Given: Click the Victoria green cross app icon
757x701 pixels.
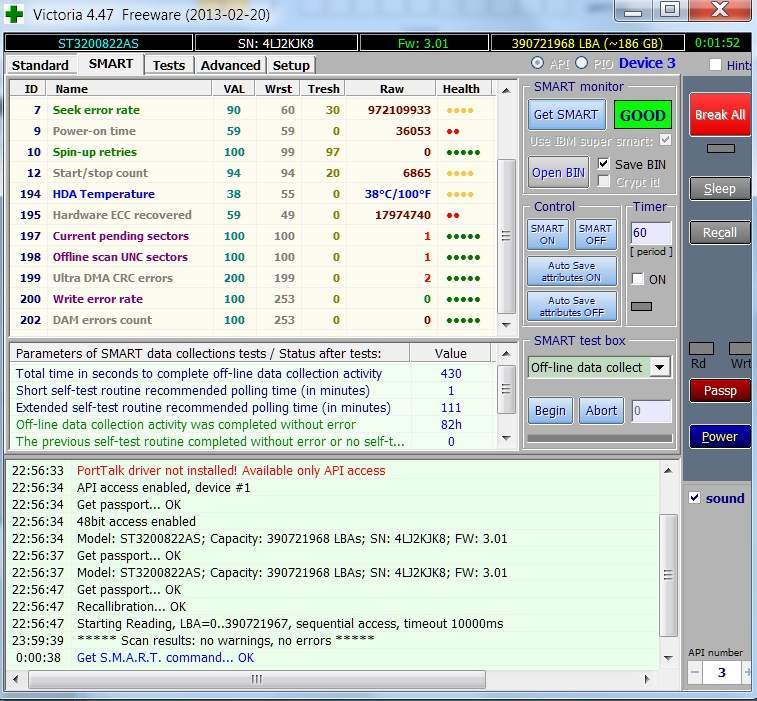Looking at the screenshot, I should pyautogui.click(x=14, y=12).
